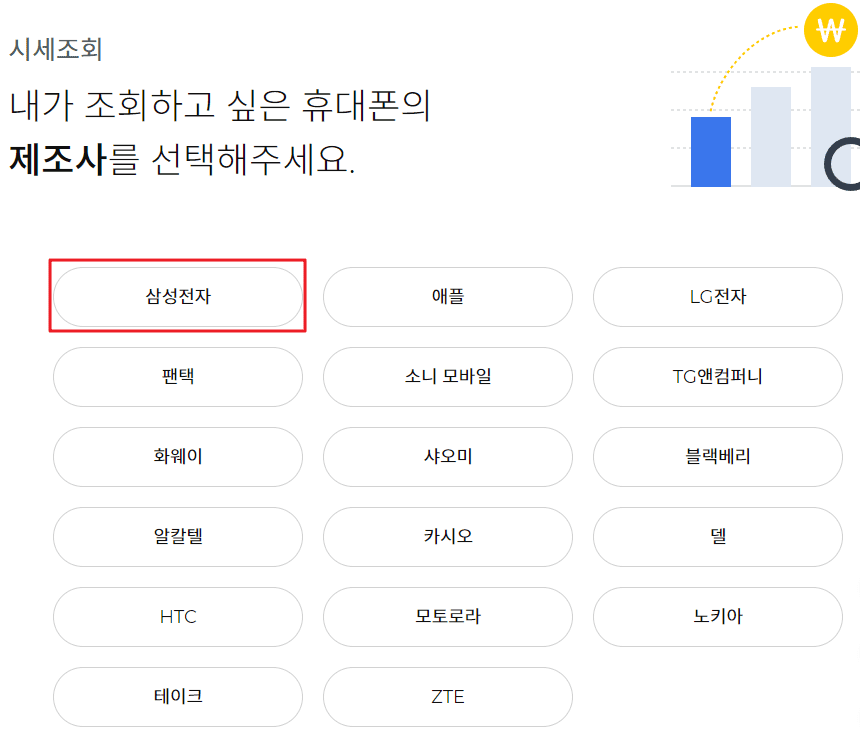Choose 소니 모바일 as your phone brand
860x742 pixels.
447,377
